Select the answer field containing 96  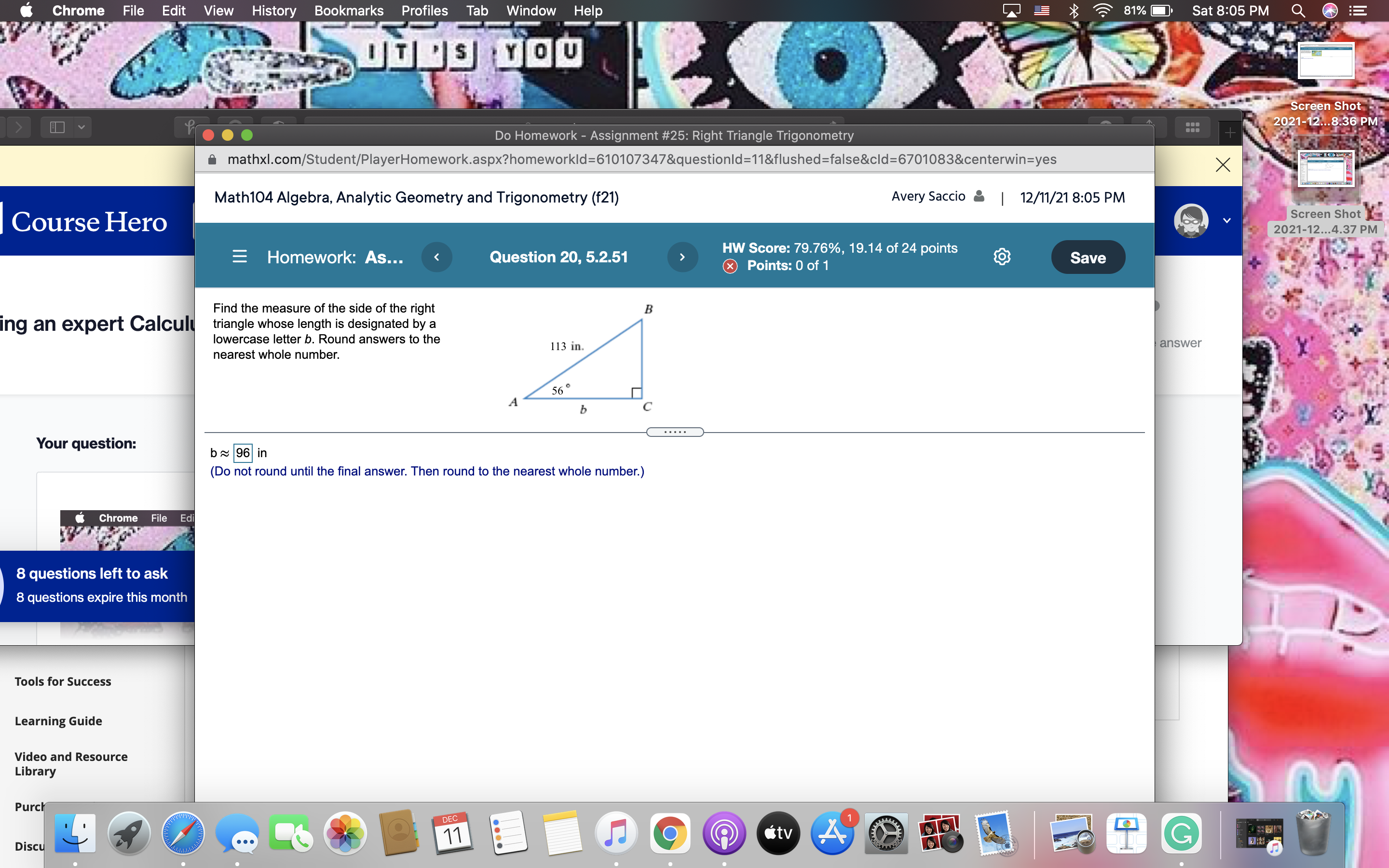tap(244, 453)
